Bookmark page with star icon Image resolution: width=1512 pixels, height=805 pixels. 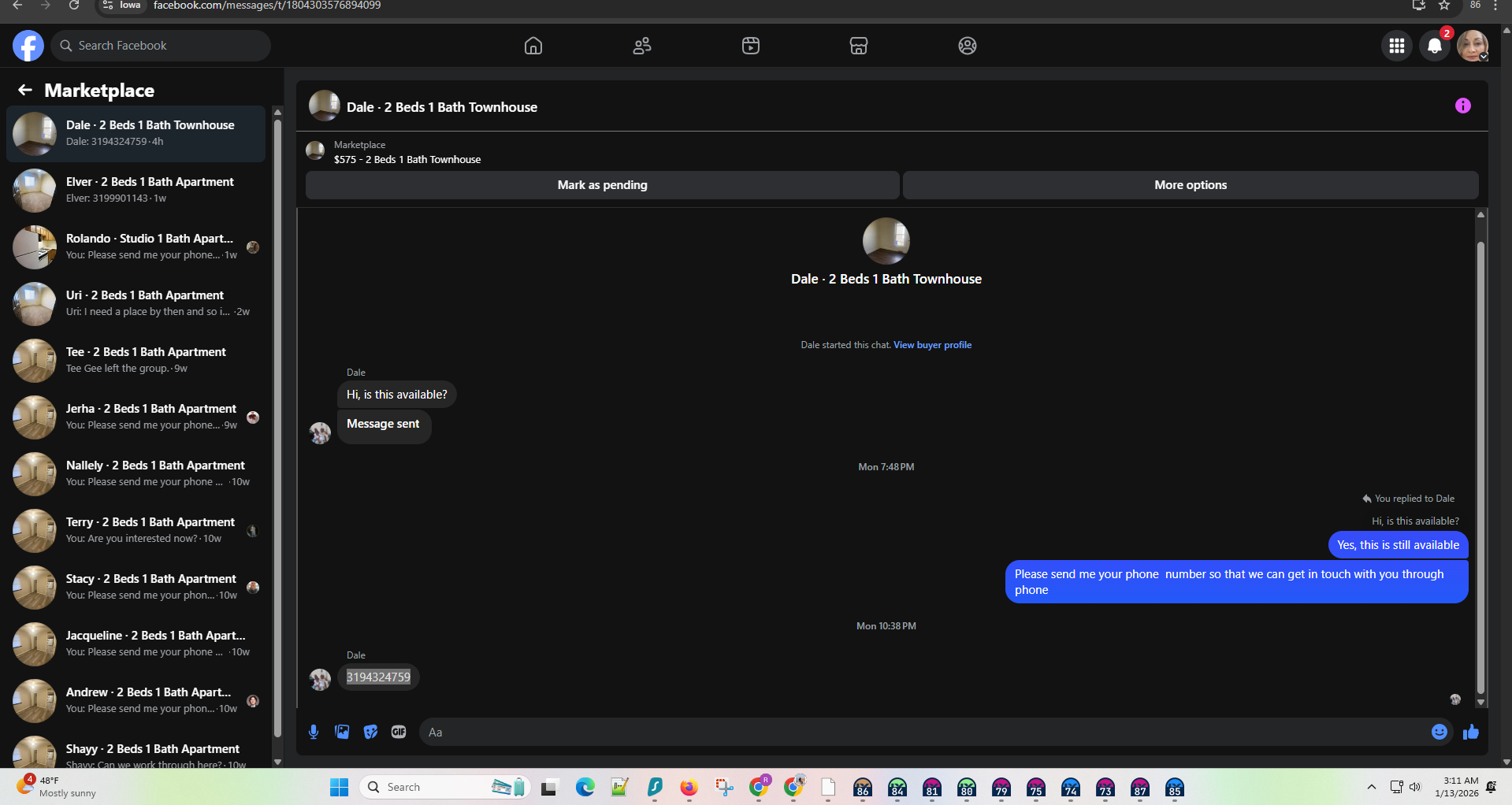point(1444,5)
